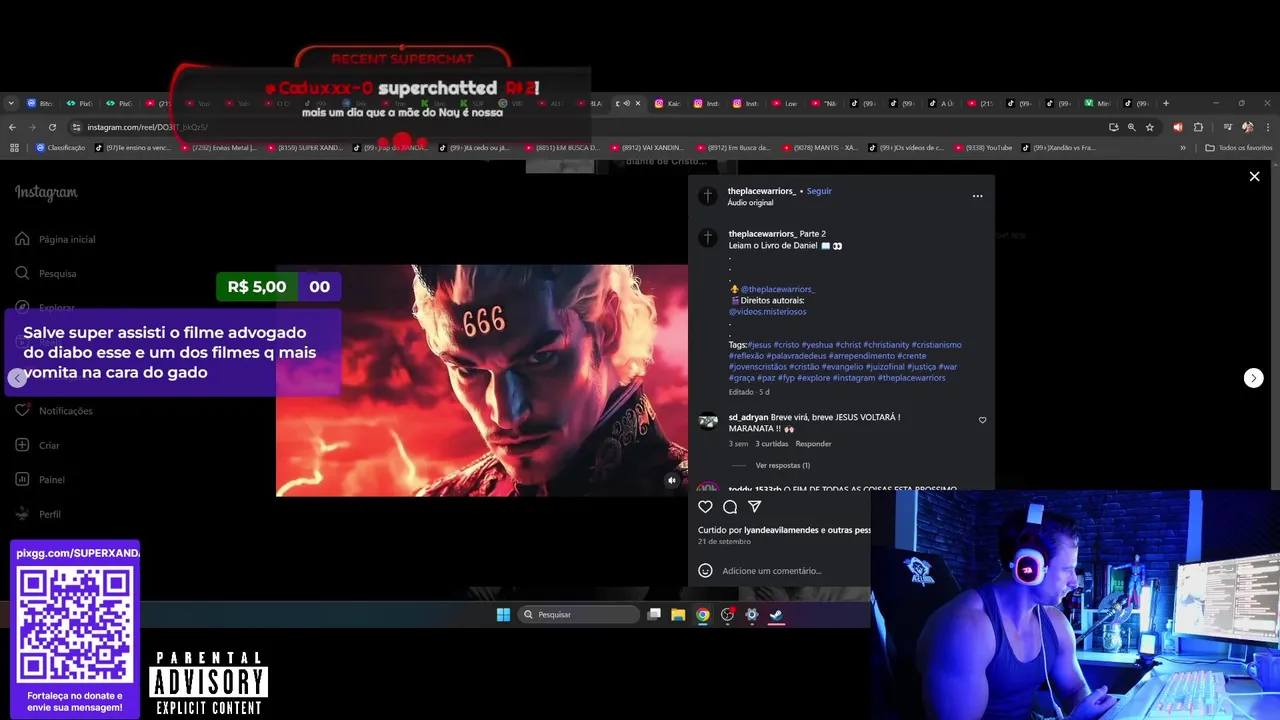Click the Chrome address bar URL

[x=147, y=127]
